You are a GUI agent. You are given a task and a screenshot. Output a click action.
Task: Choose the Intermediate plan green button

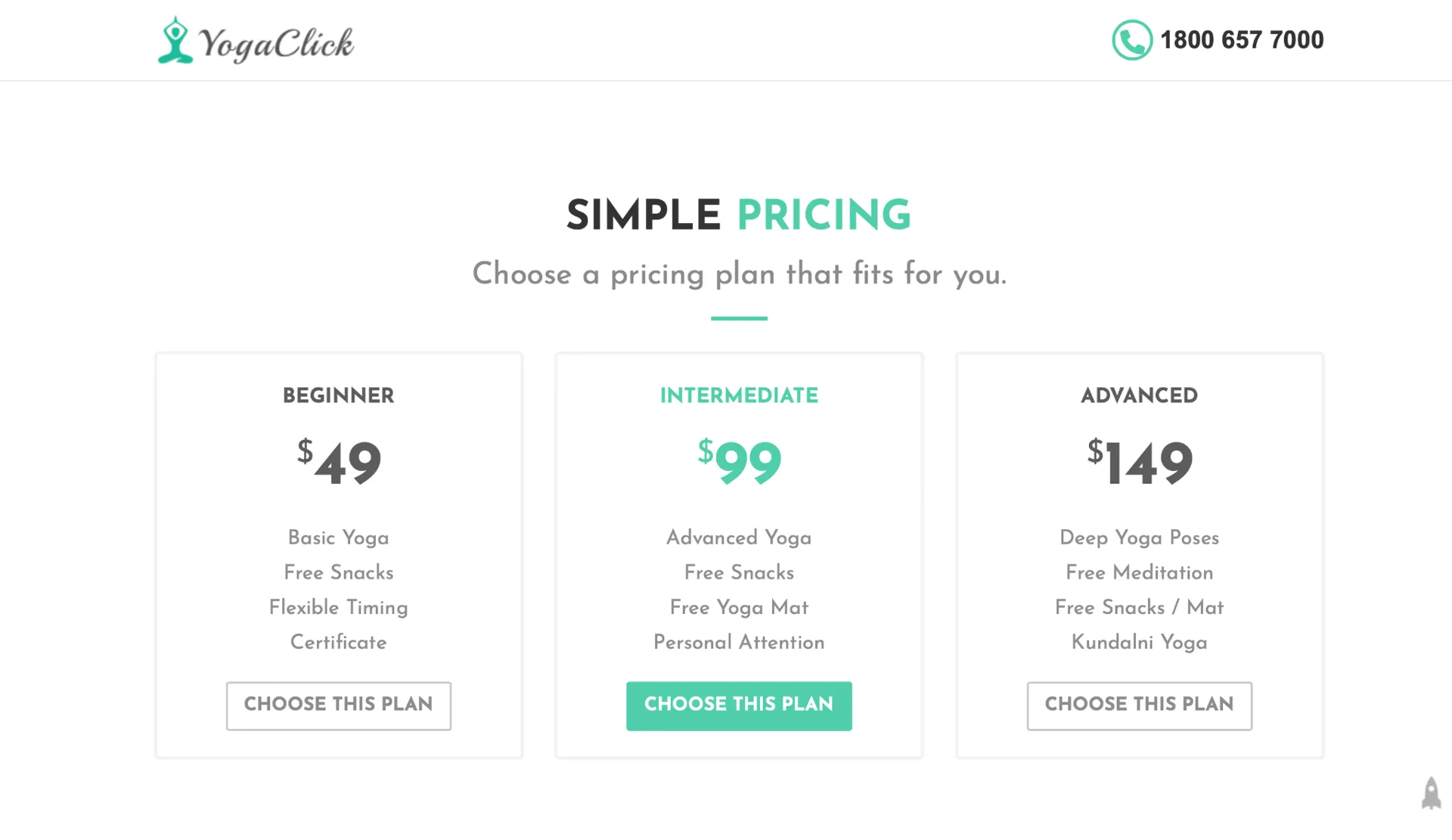(x=739, y=705)
